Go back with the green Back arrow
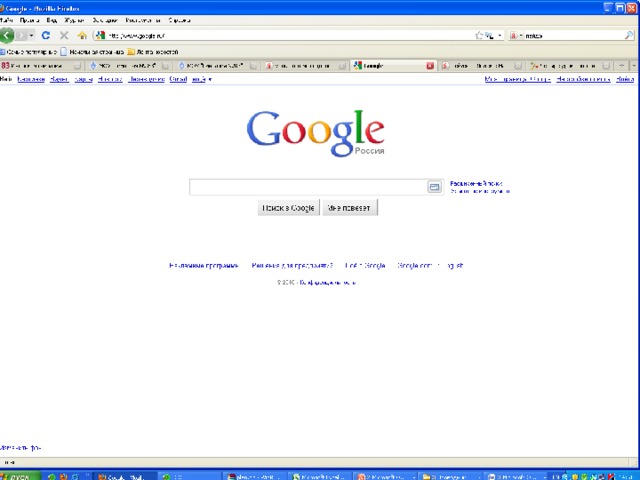640x480 pixels. pos(7,36)
